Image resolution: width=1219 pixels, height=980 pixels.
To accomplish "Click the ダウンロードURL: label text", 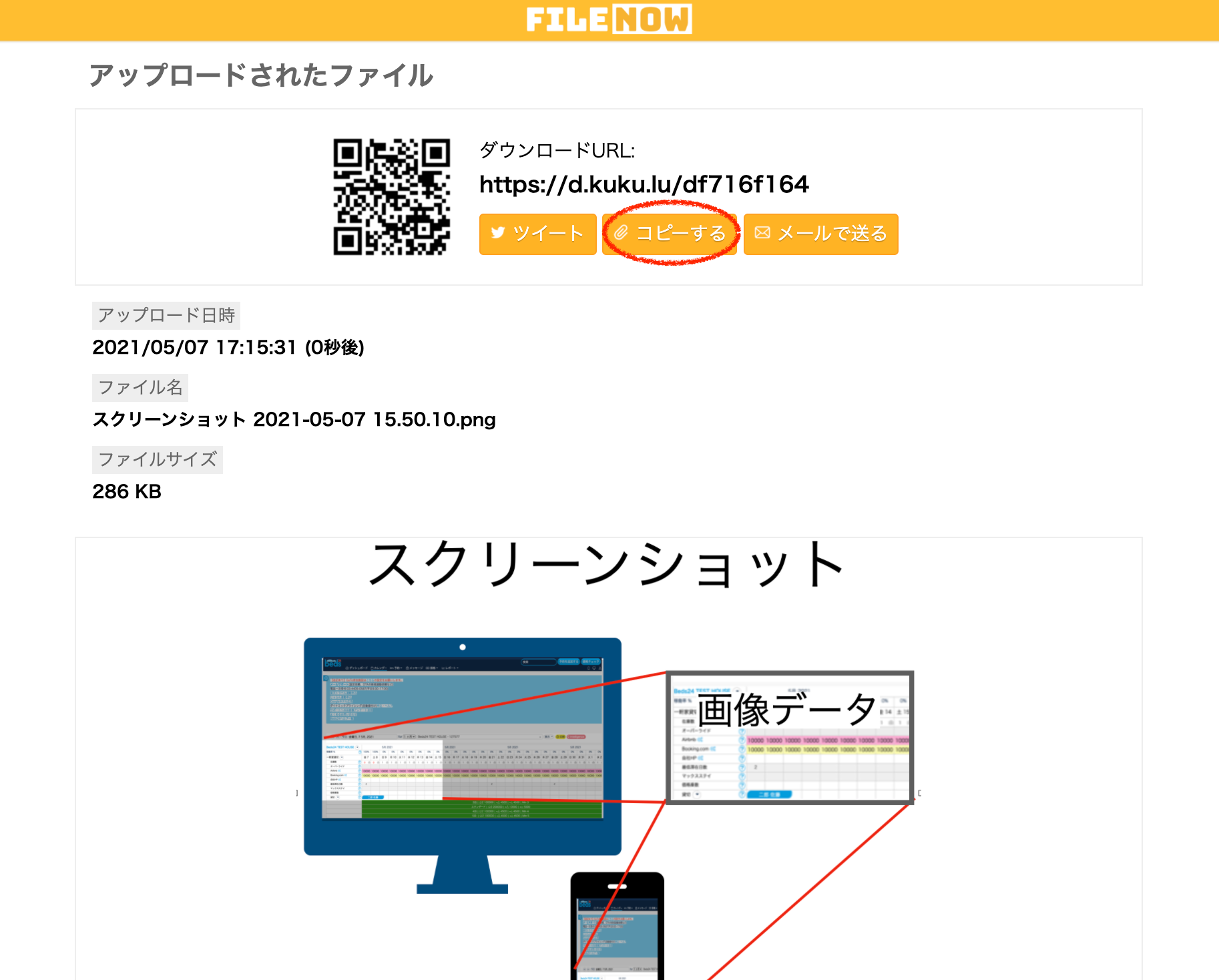I will pos(557,150).
